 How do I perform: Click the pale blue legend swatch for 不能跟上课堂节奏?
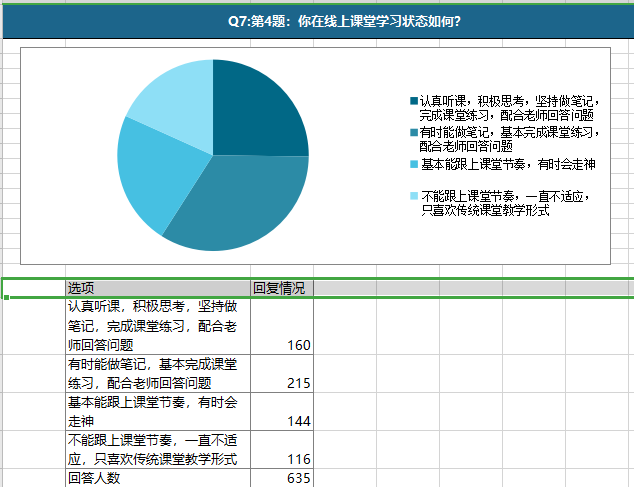414,196
